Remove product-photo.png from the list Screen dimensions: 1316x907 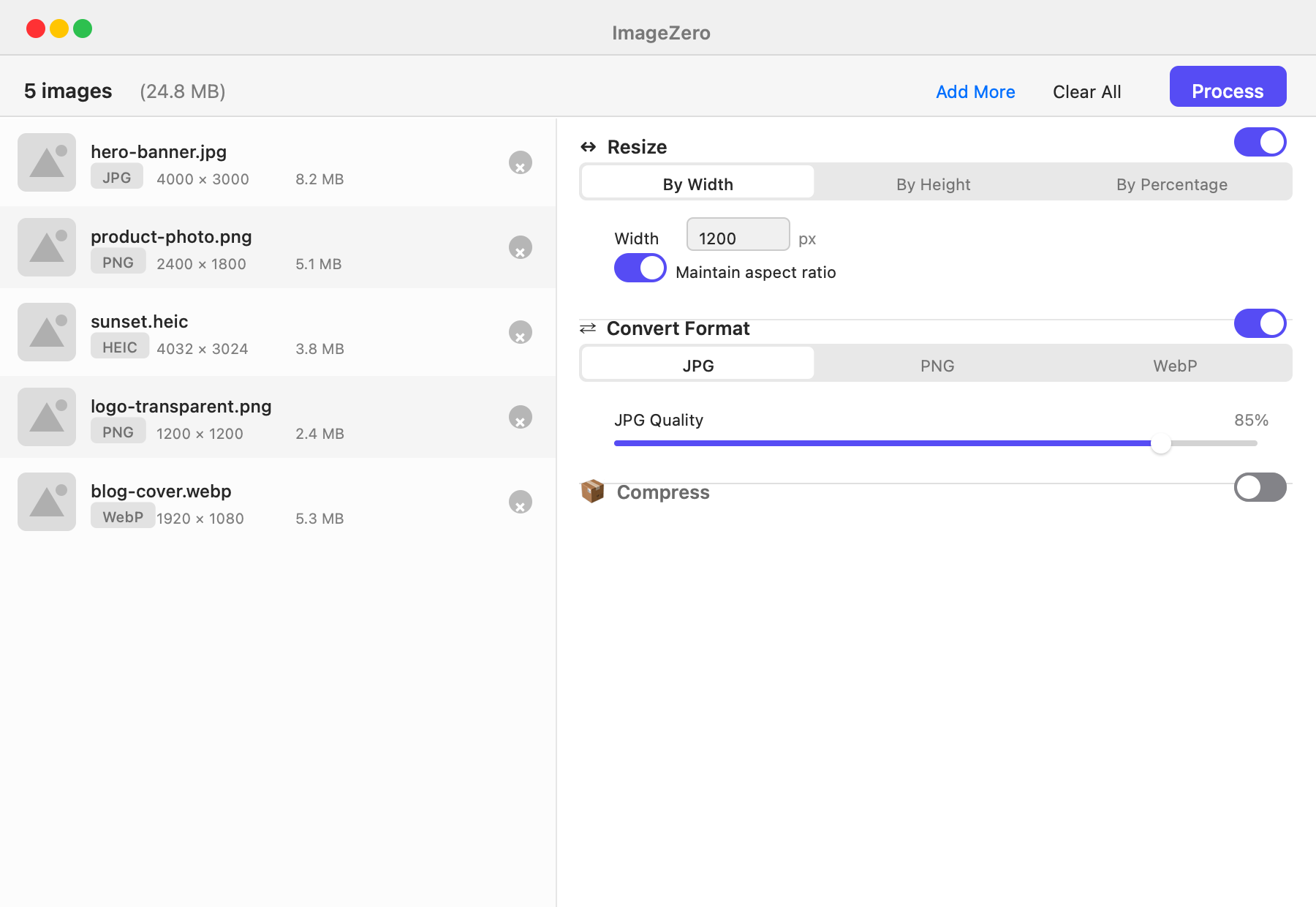coord(520,247)
